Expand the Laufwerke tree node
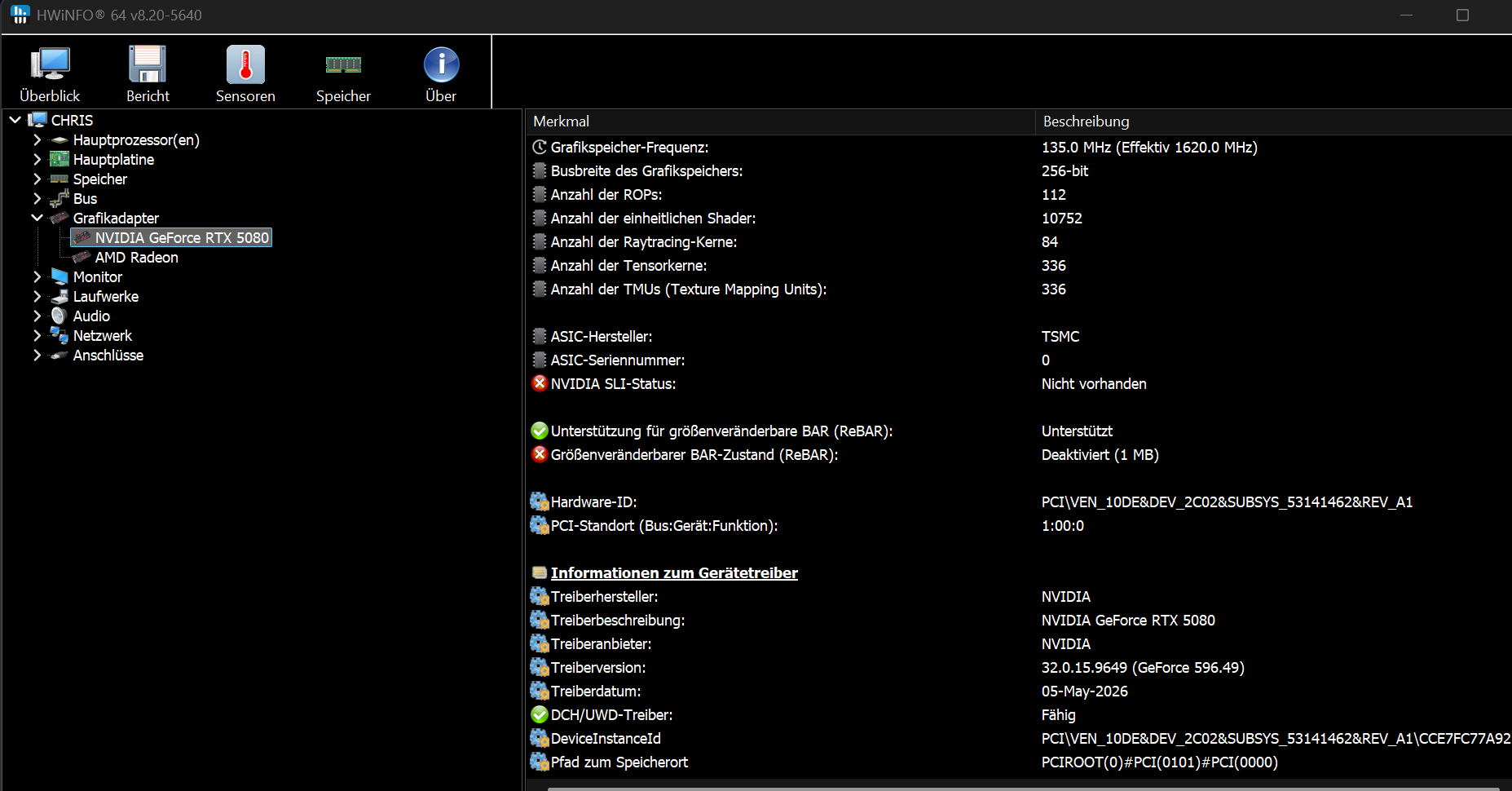 pyautogui.click(x=37, y=296)
